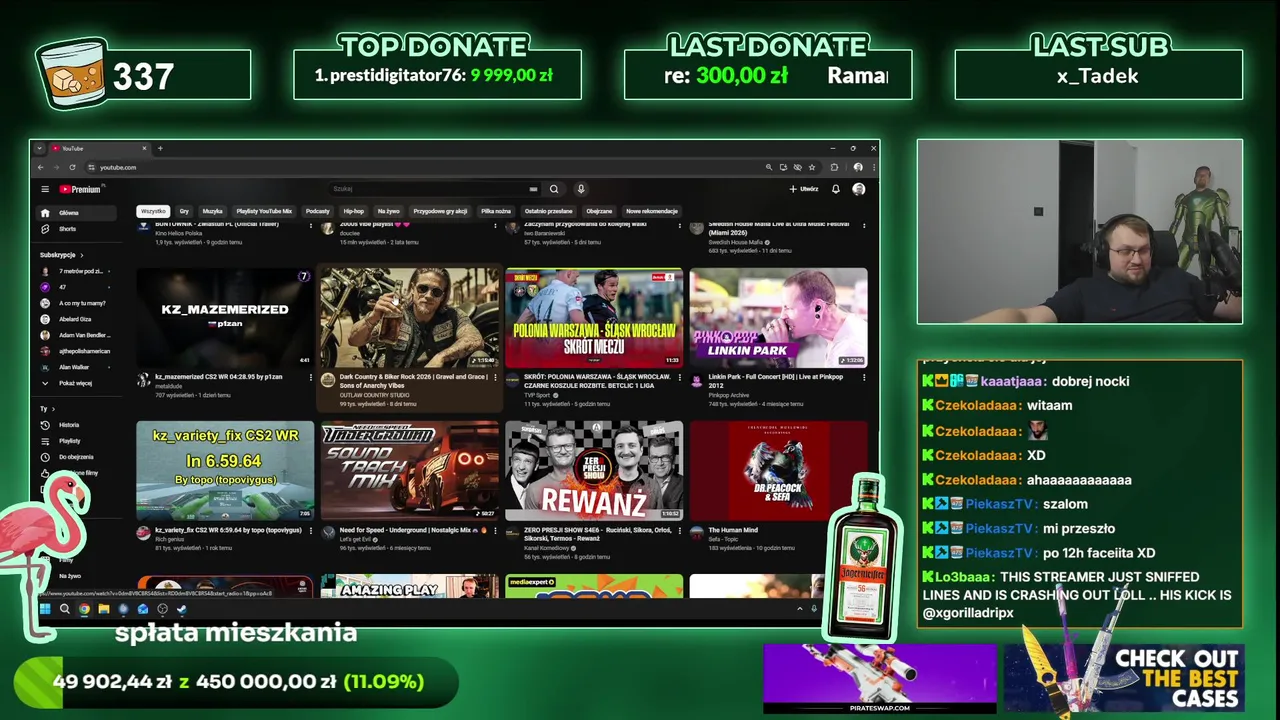Expand the Ty section arrow
Screen dimensions: 1280x720
click(53, 409)
